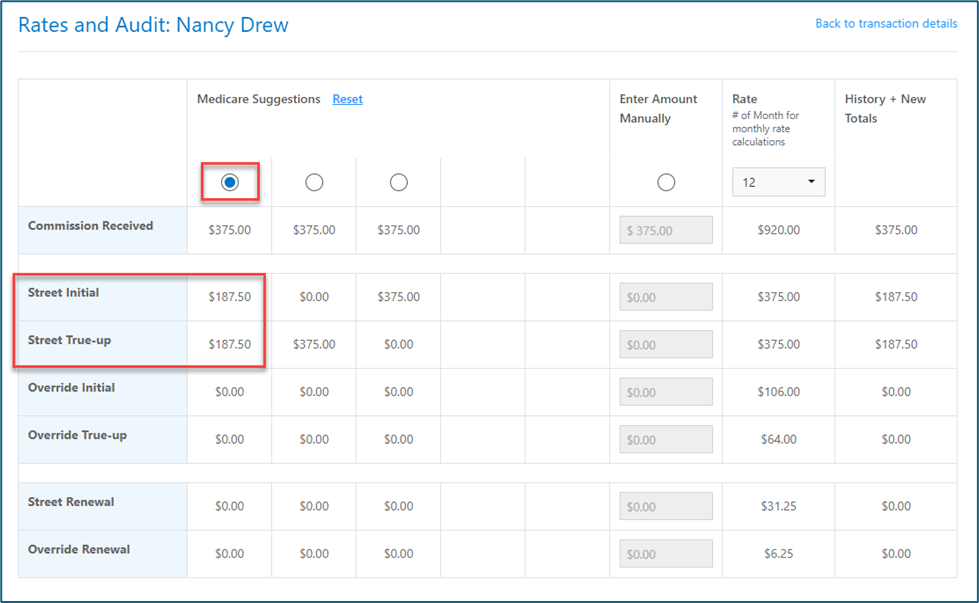
Task: Click the Commission Received manual amount field
Action: coord(666,230)
